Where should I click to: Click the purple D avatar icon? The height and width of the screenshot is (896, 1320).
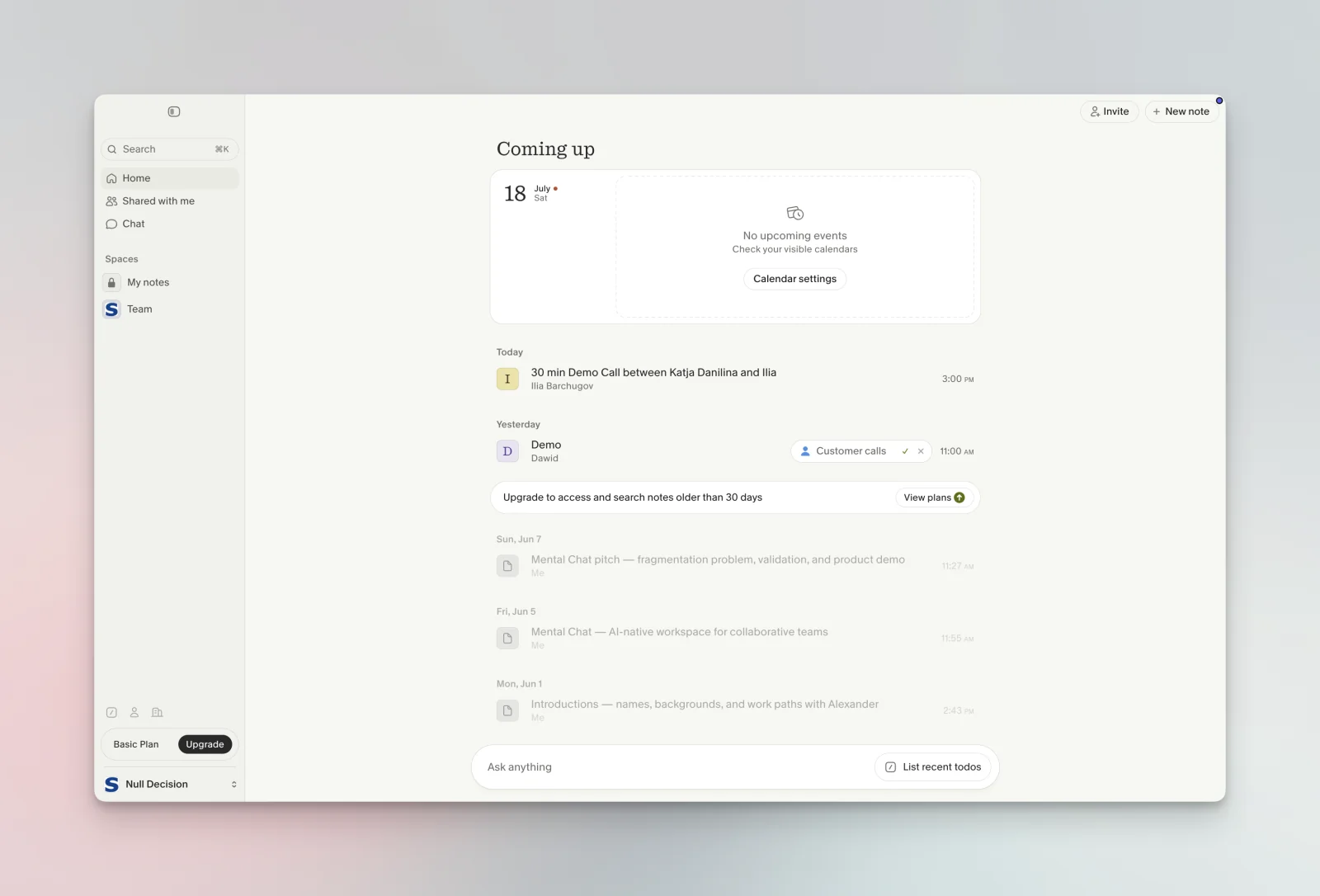(507, 451)
